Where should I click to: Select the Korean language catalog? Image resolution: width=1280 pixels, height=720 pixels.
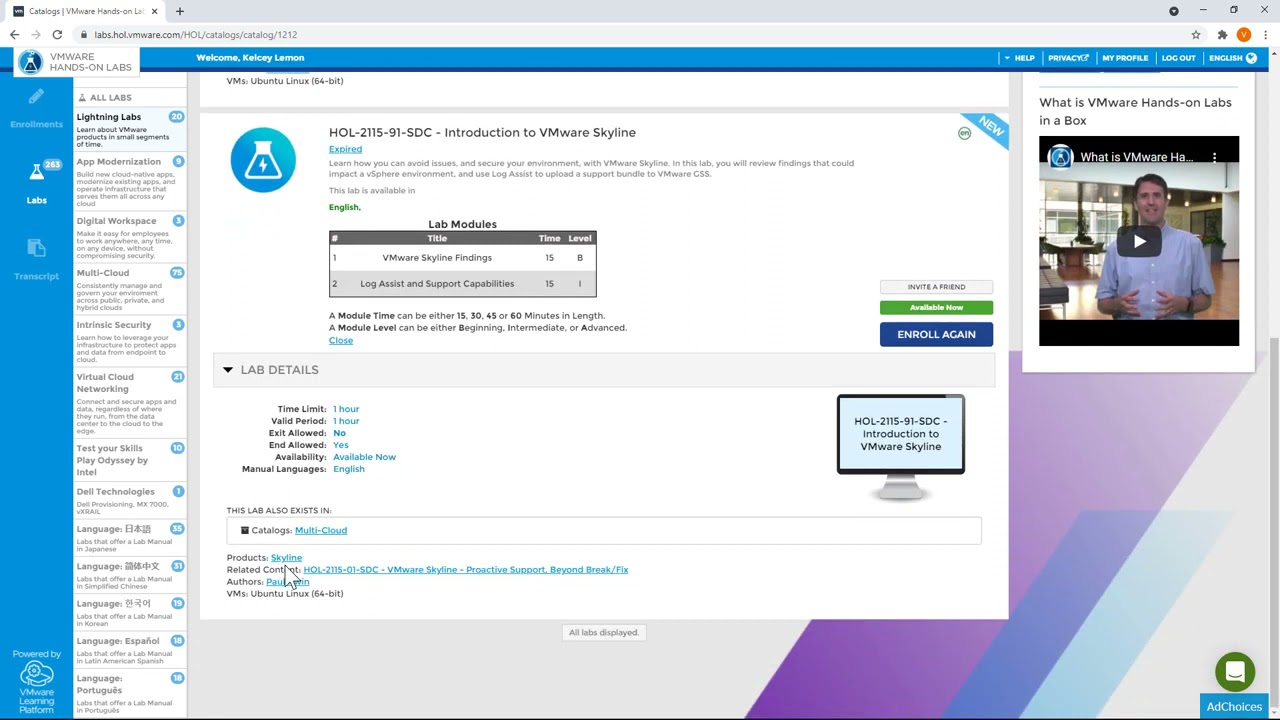click(x=130, y=612)
